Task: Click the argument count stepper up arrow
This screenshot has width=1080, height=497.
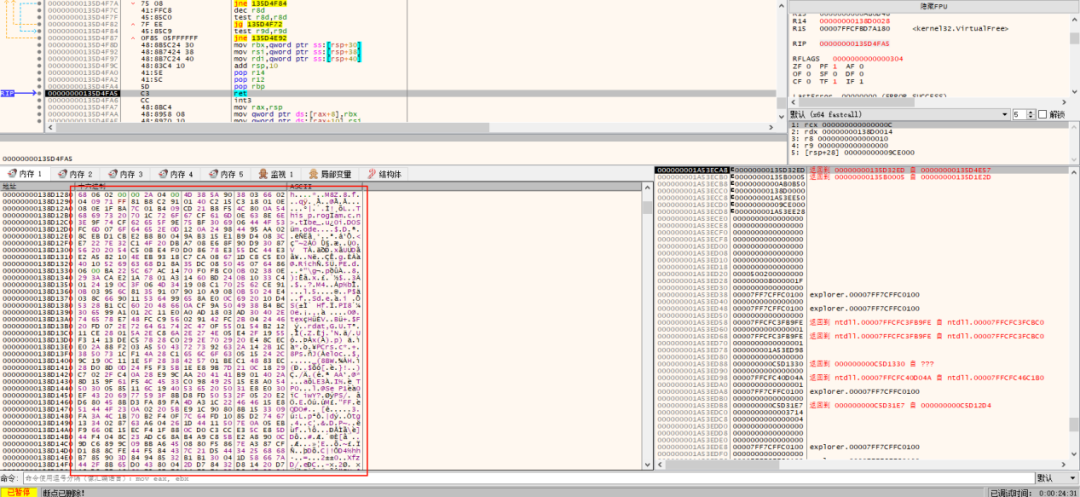Action: point(1031,112)
